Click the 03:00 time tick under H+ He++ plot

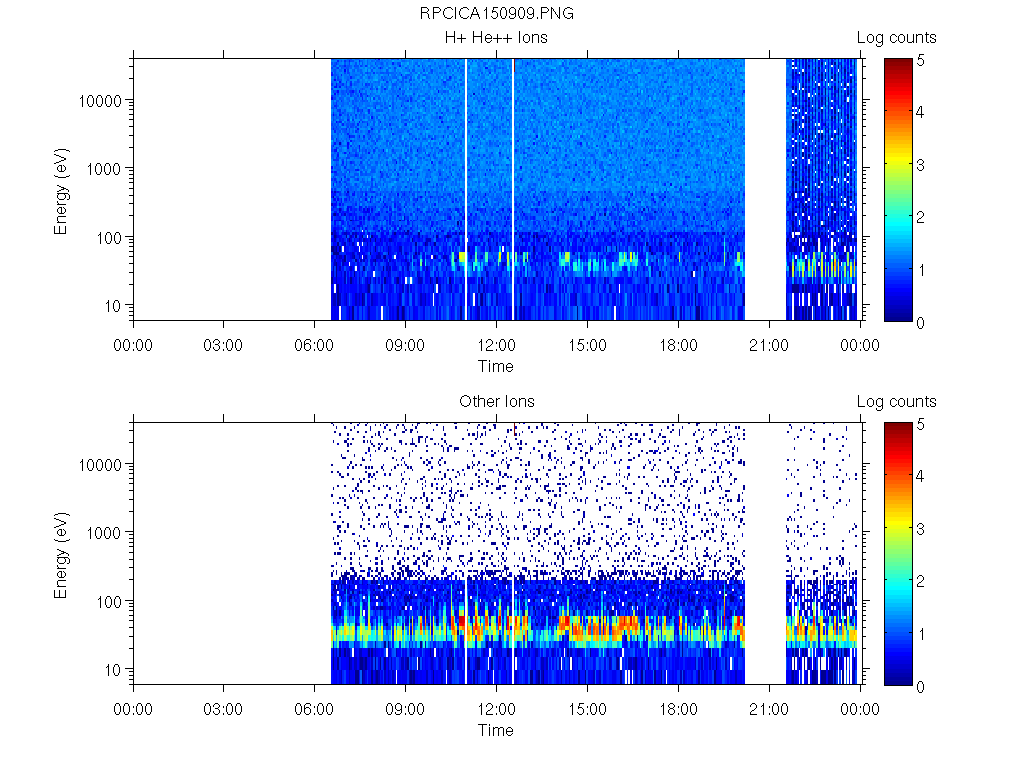[223, 345]
